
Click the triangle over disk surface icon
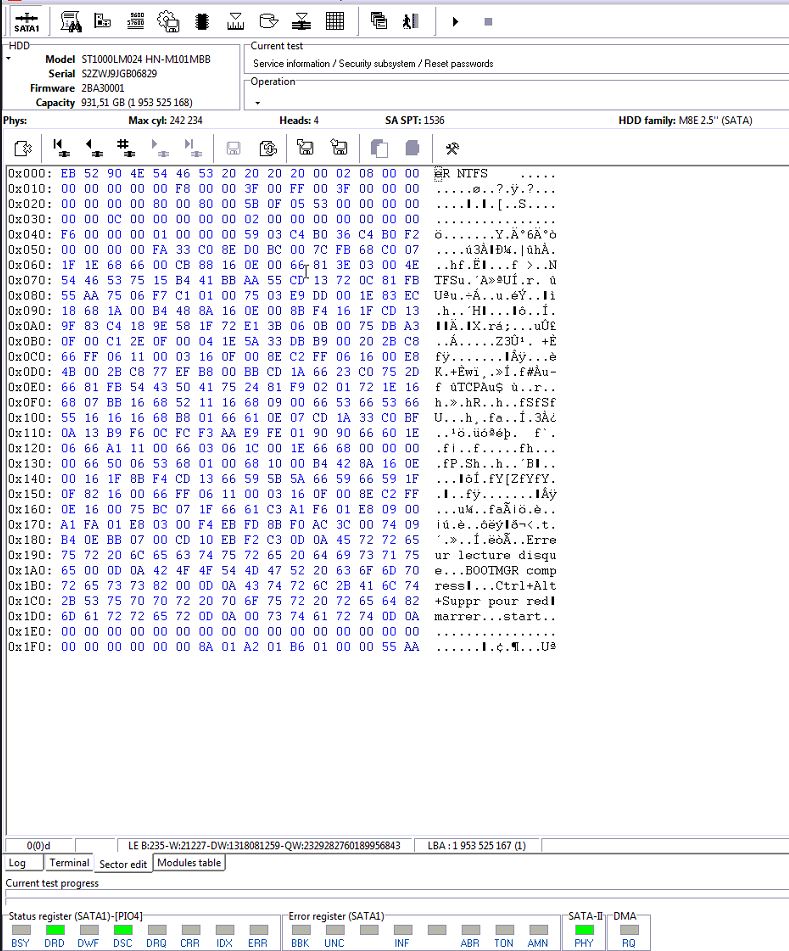(x=301, y=22)
